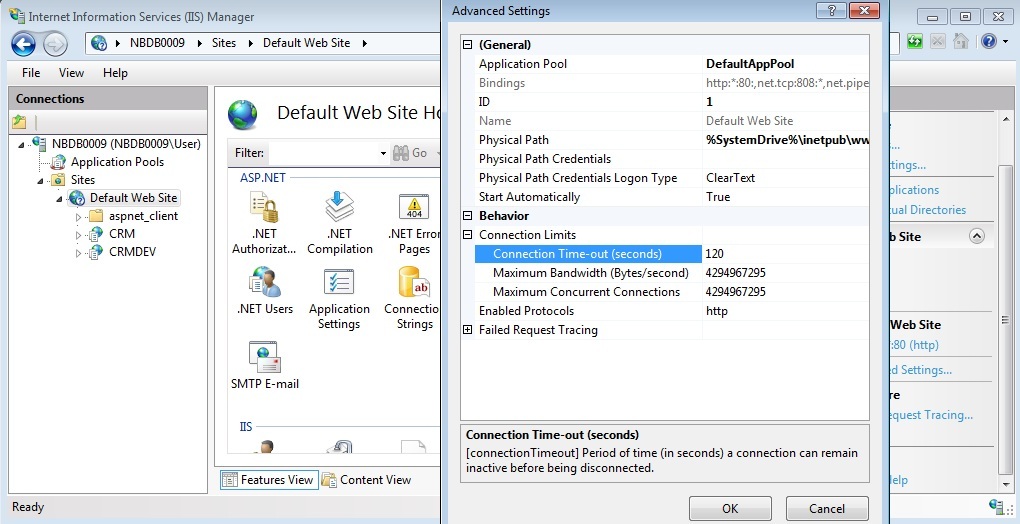Click the globe icon in the address bar

coord(99,43)
